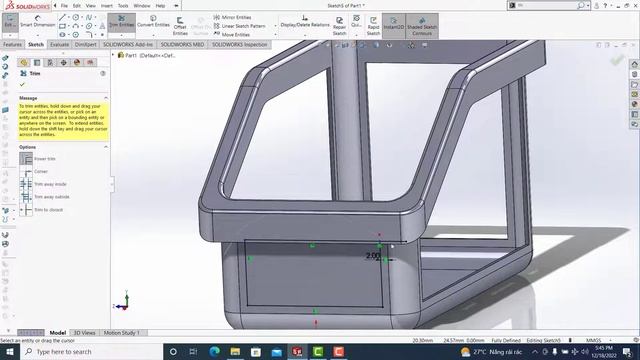Image resolution: width=640 pixels, height=360 pixels.
Task: Click the 2.00 dimension in the sketch
Action: tap(373, 256)
